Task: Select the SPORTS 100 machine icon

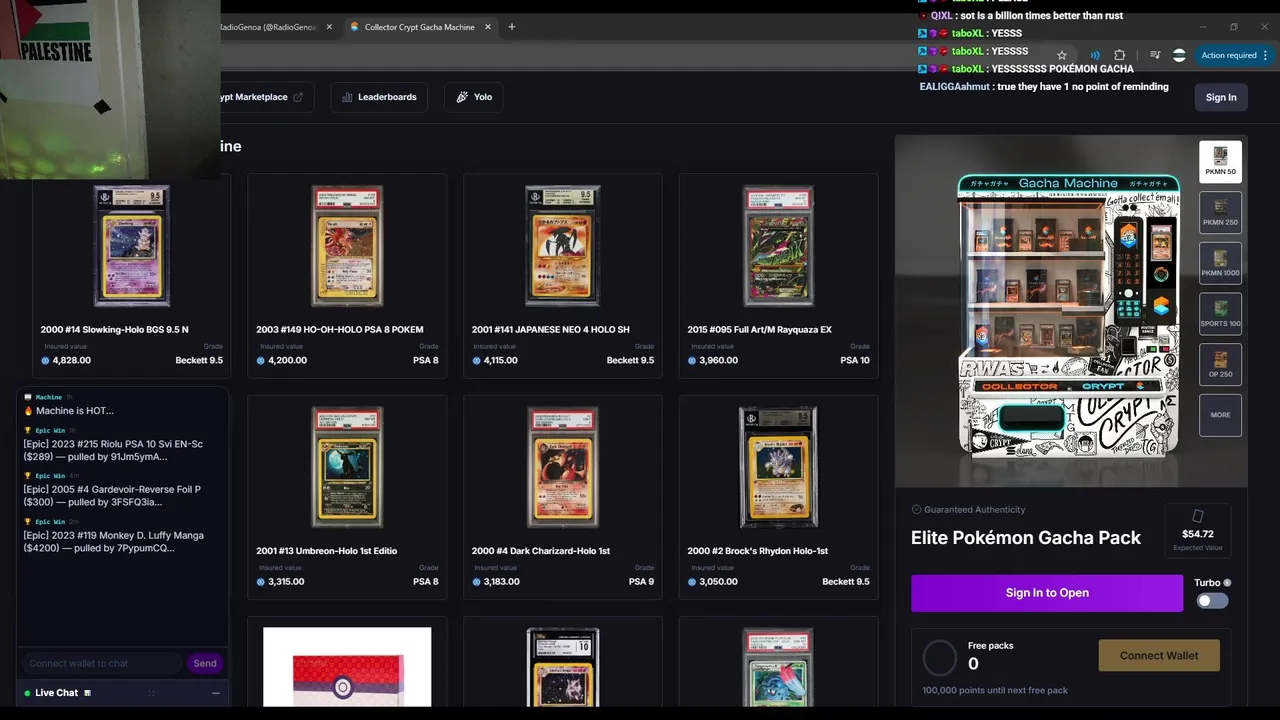Action: coord(1220,314)
